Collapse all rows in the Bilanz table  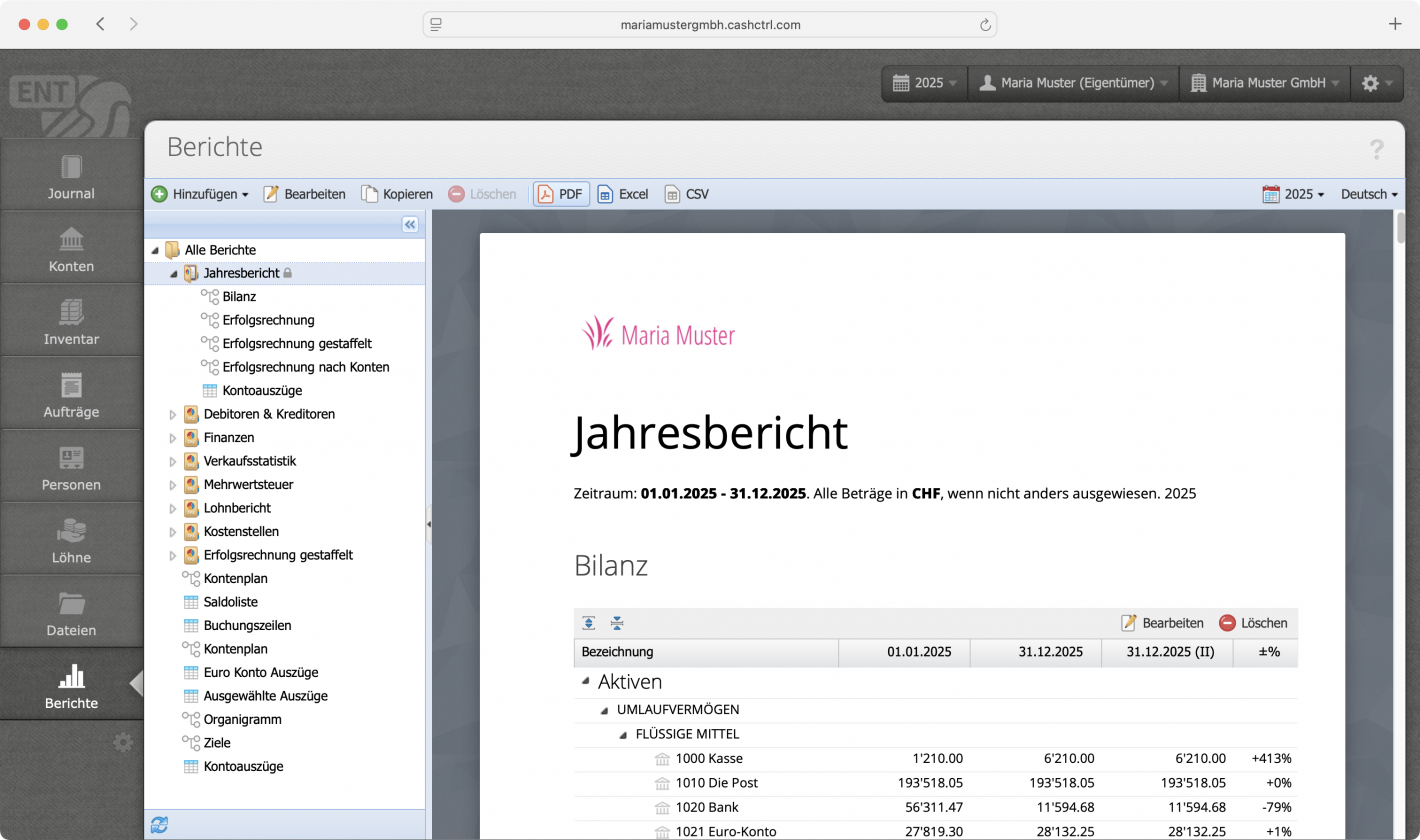617,622
